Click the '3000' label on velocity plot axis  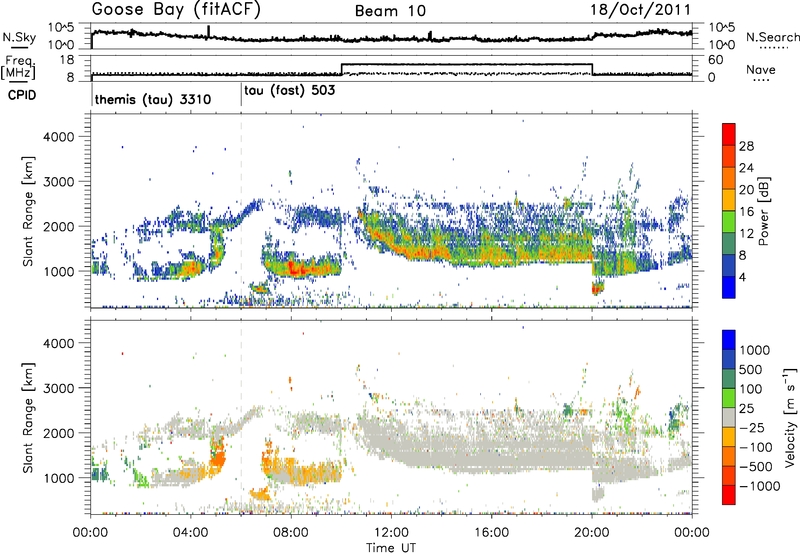tap(58, 388)
